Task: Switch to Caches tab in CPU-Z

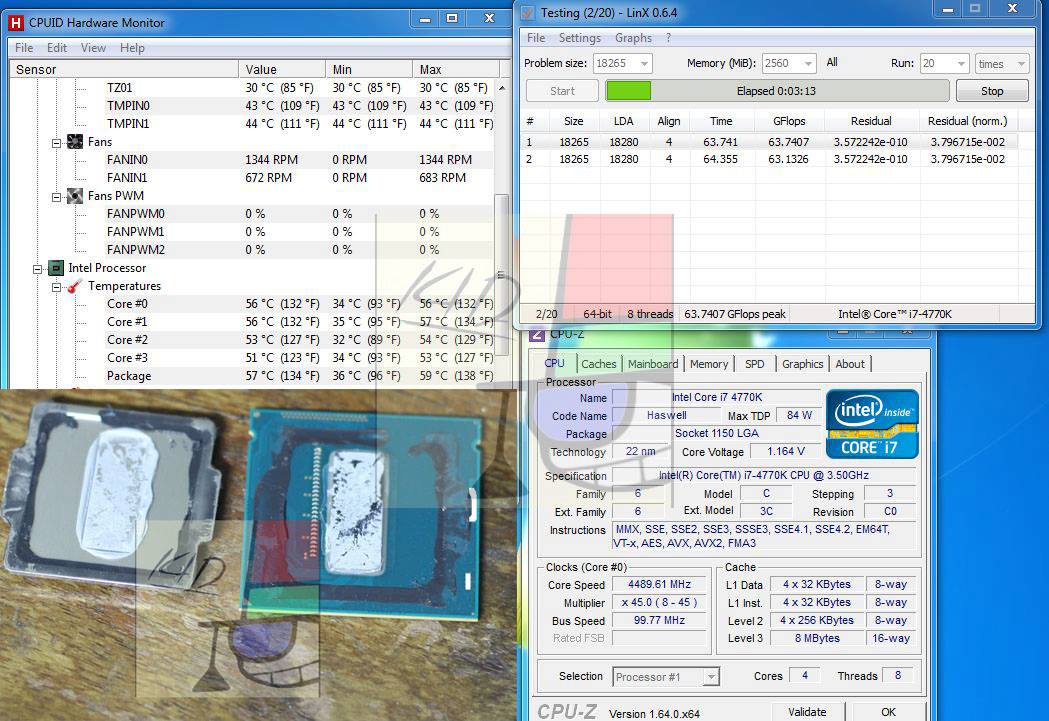Action: coord(598,364)
